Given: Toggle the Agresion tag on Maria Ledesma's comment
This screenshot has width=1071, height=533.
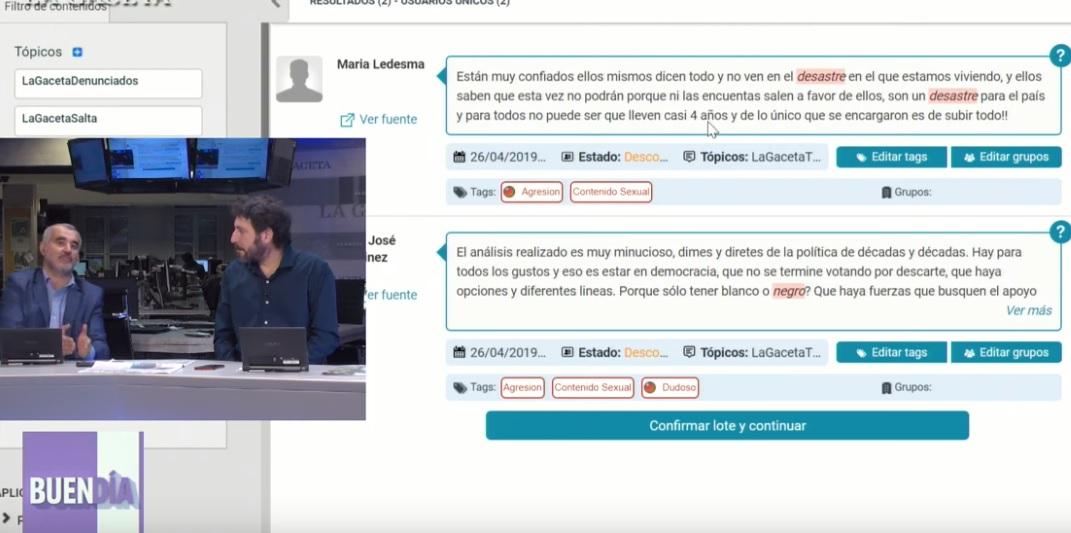Looking at the screenshot, I should tap(532, 192).
